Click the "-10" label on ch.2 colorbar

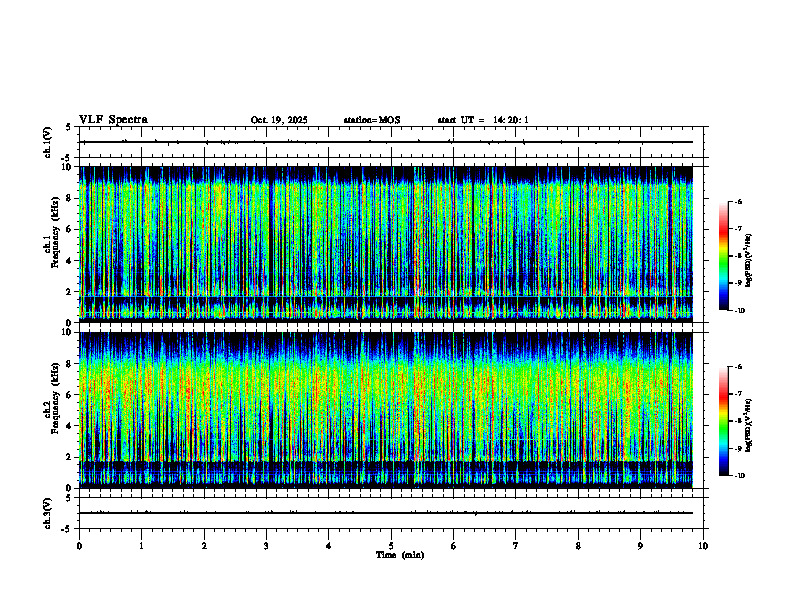739,476
